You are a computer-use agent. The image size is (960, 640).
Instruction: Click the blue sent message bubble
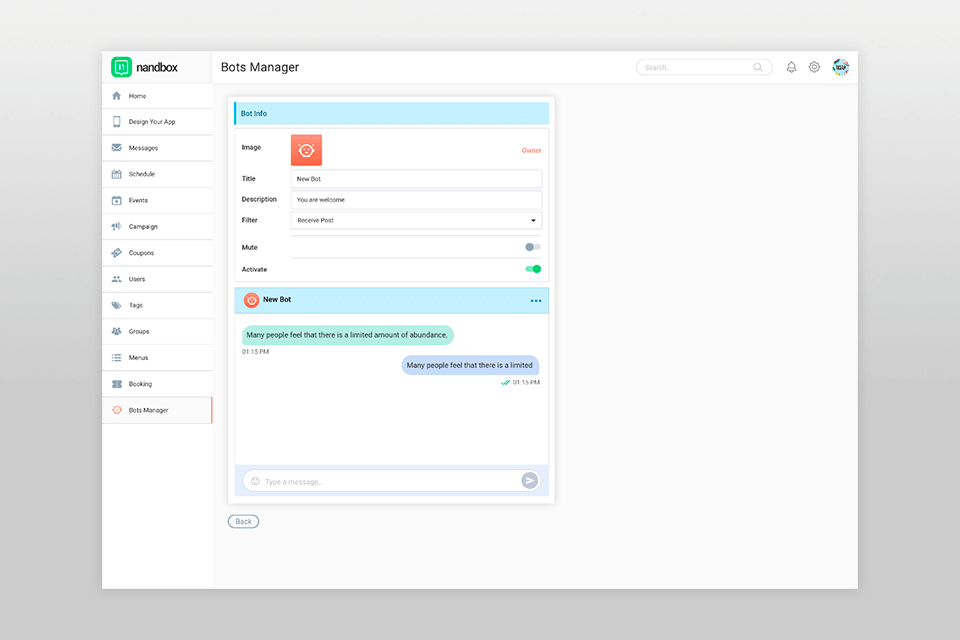[470, 365]
